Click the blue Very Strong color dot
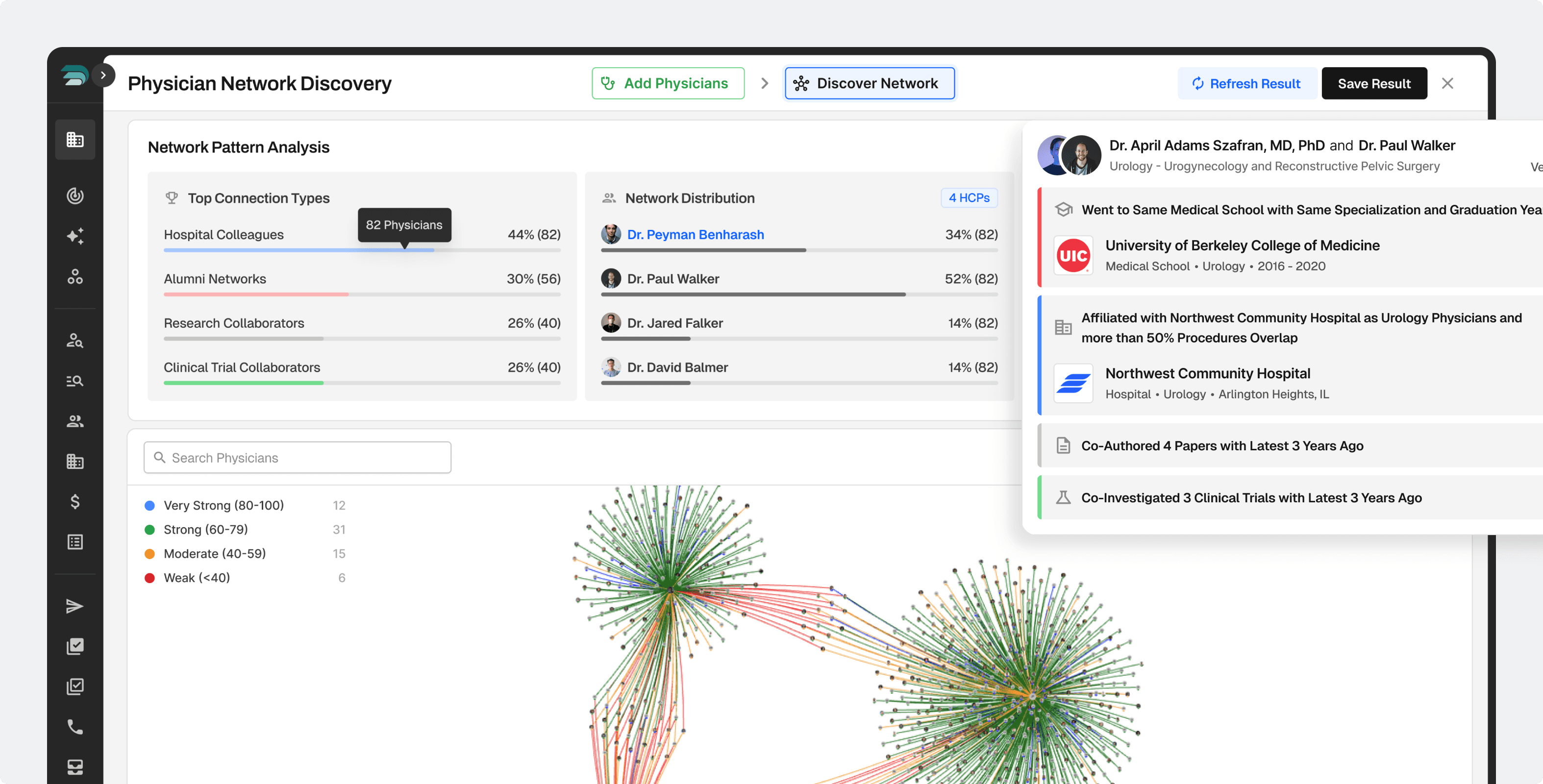 point(150,506)
